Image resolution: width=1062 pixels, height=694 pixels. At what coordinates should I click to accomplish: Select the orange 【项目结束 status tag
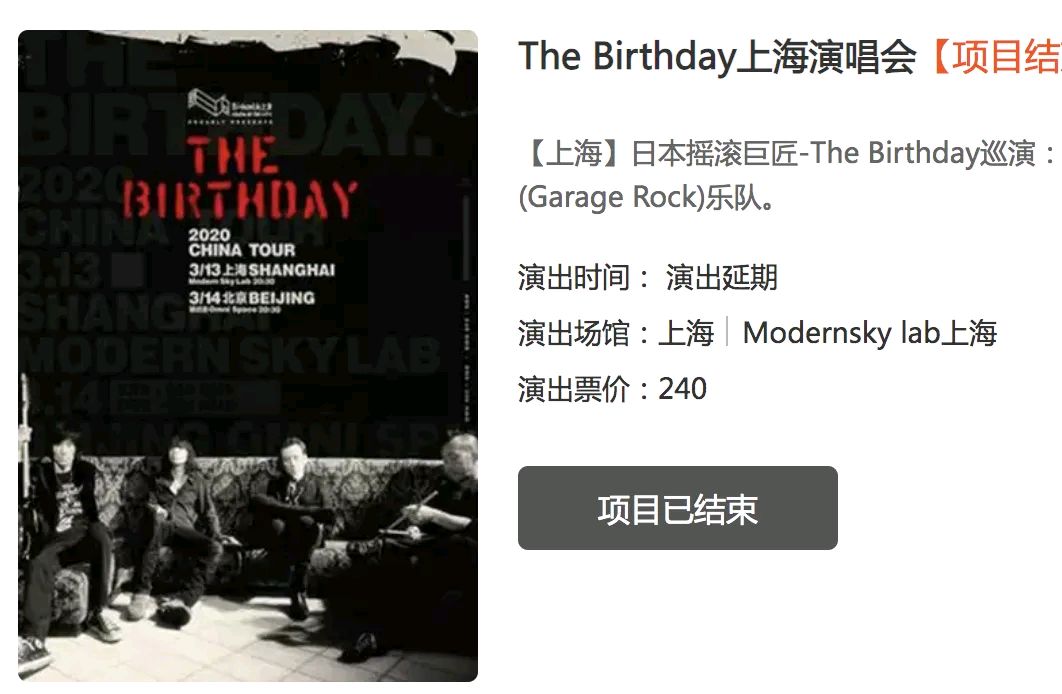pyautogui.click(x=993, y=57)
